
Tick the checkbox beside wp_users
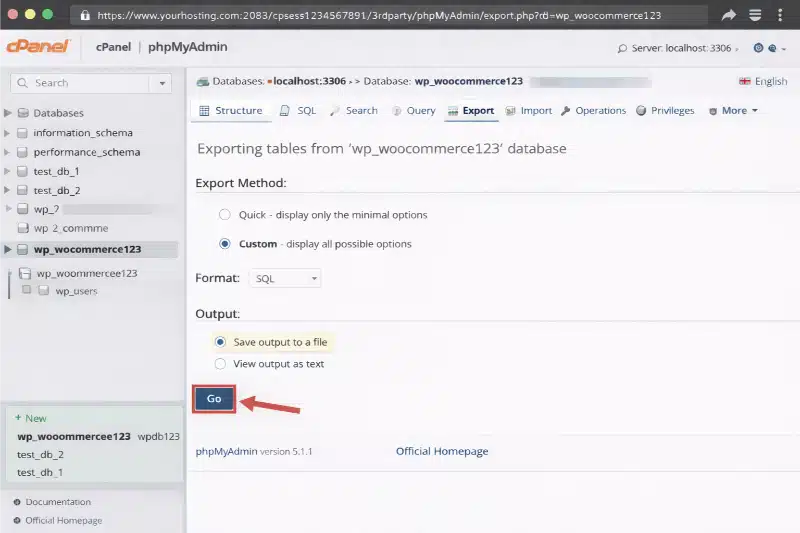tap(27, 290)
